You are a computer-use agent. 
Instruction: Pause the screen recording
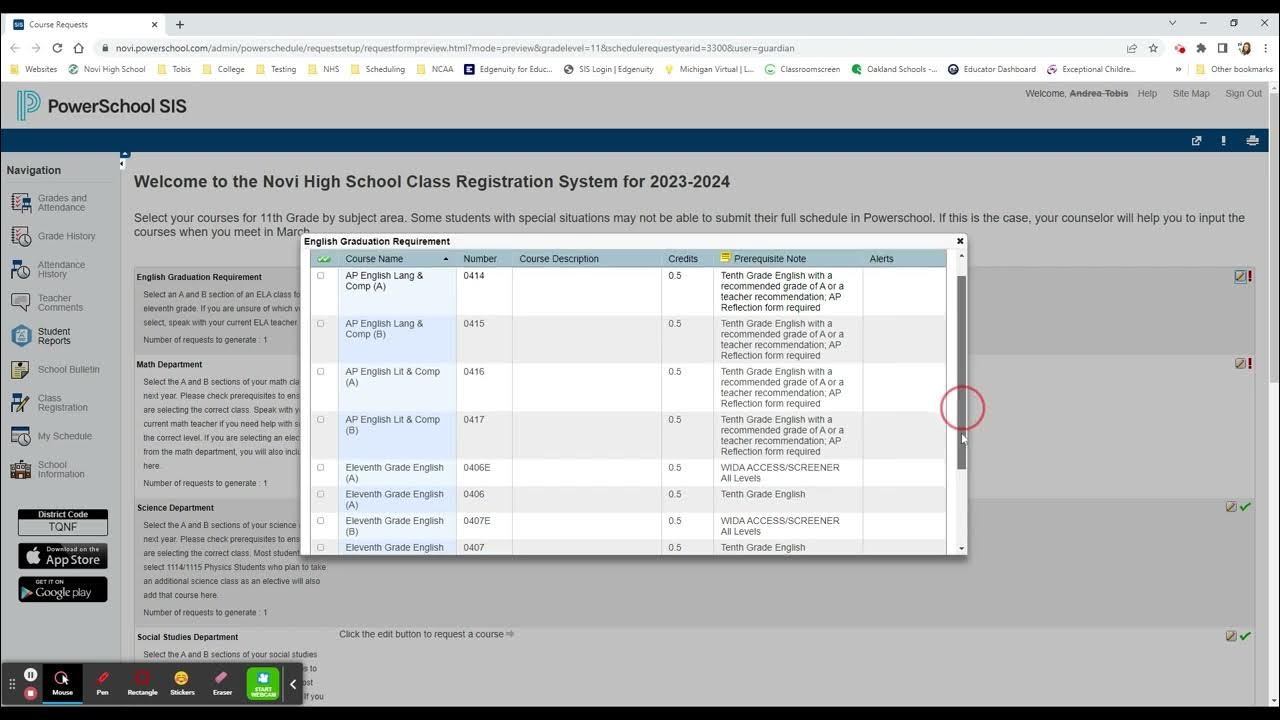coord(31,675)
